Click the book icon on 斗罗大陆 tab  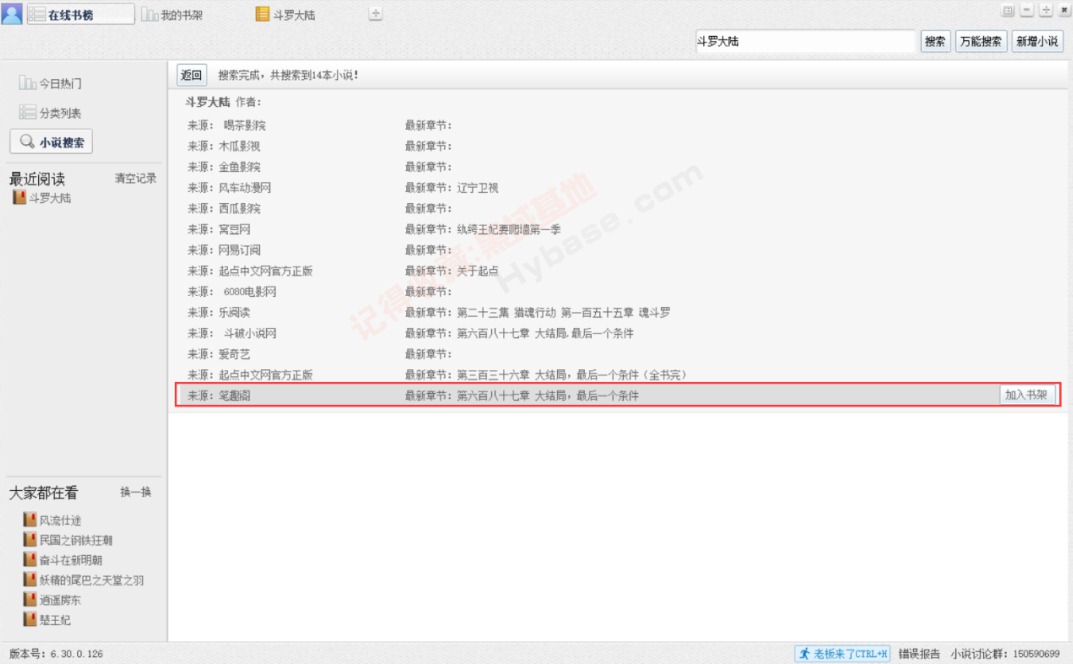click(262, 14)
